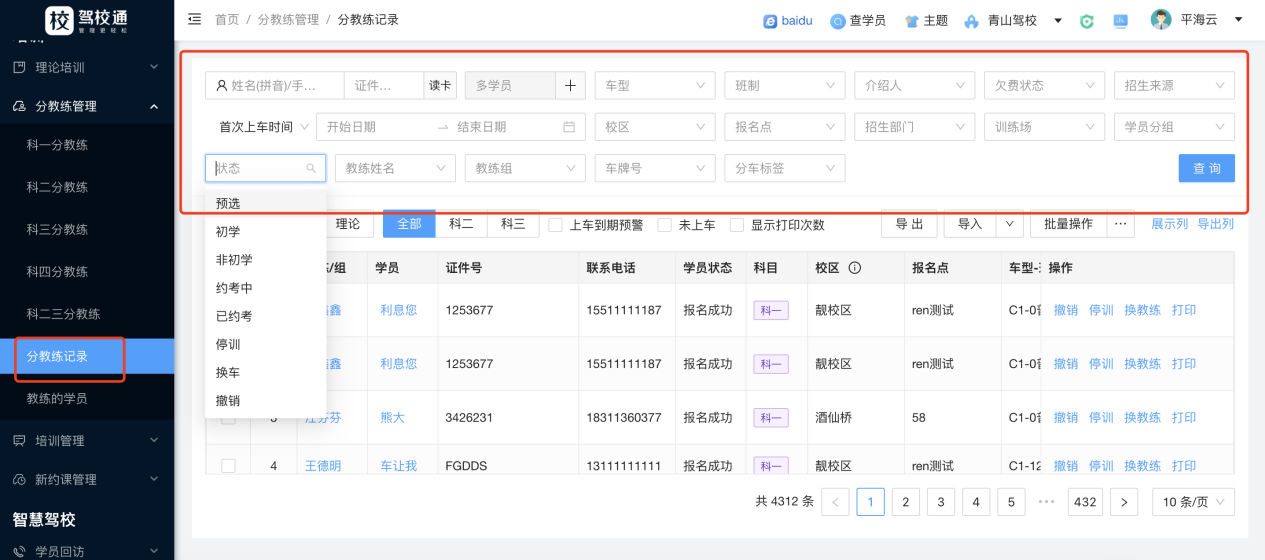Click the blue 查询 button
The height and width of the screenshot is (560, 1265).
coord(1206,168)
